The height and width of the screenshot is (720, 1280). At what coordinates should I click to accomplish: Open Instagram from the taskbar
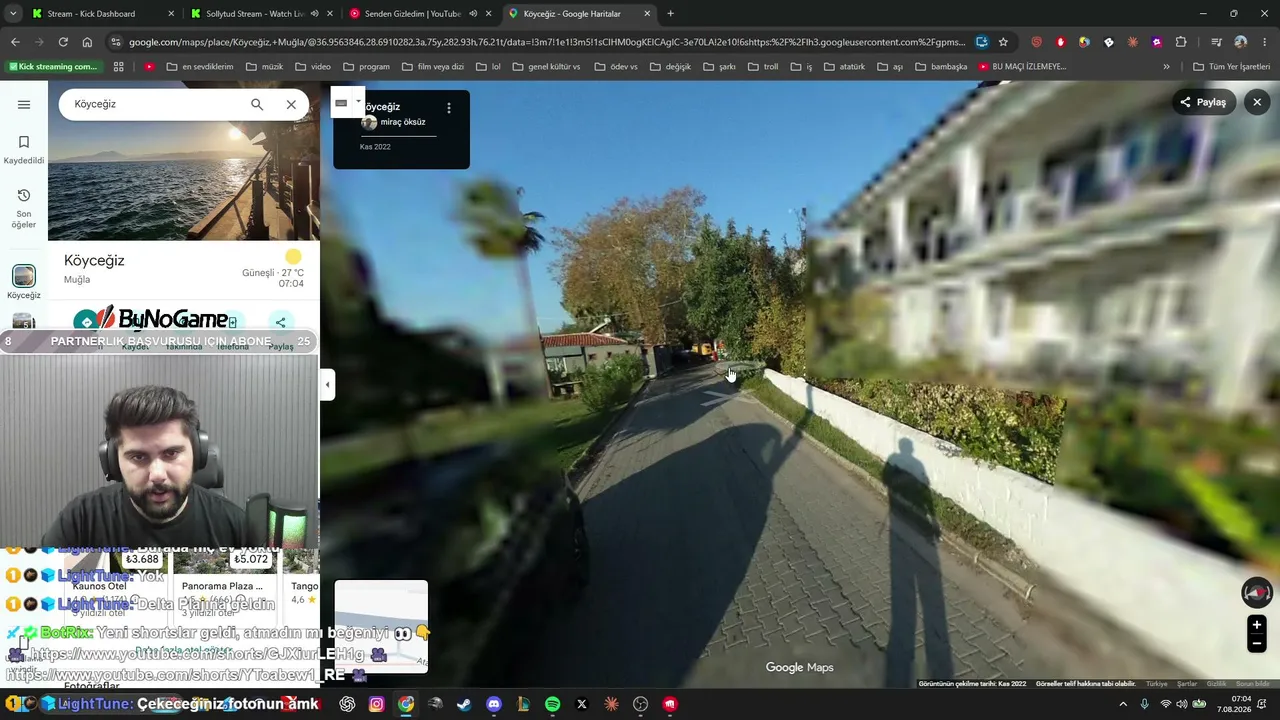pyautogui.click(x=376, y=704)
